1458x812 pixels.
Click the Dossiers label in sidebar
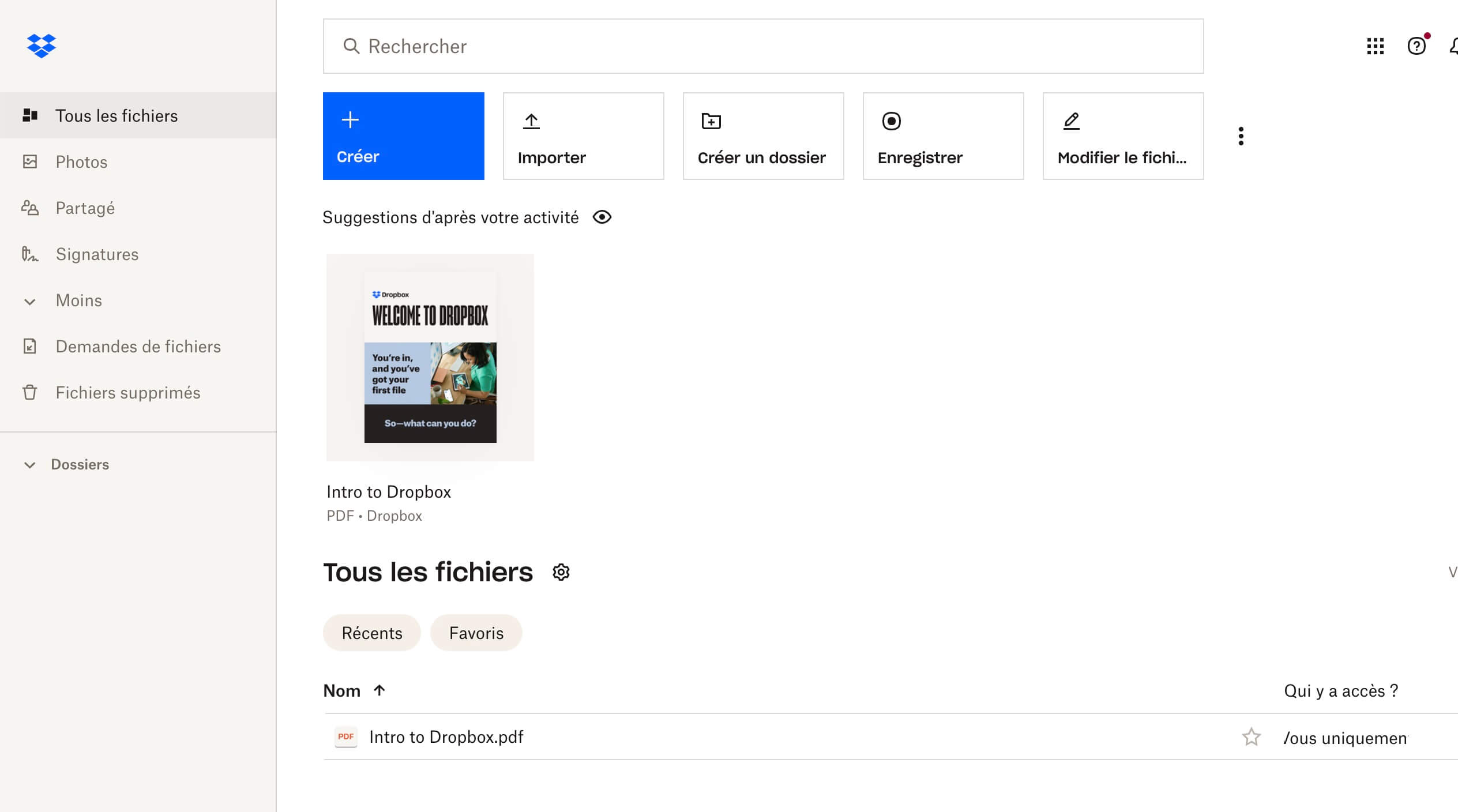80,464
